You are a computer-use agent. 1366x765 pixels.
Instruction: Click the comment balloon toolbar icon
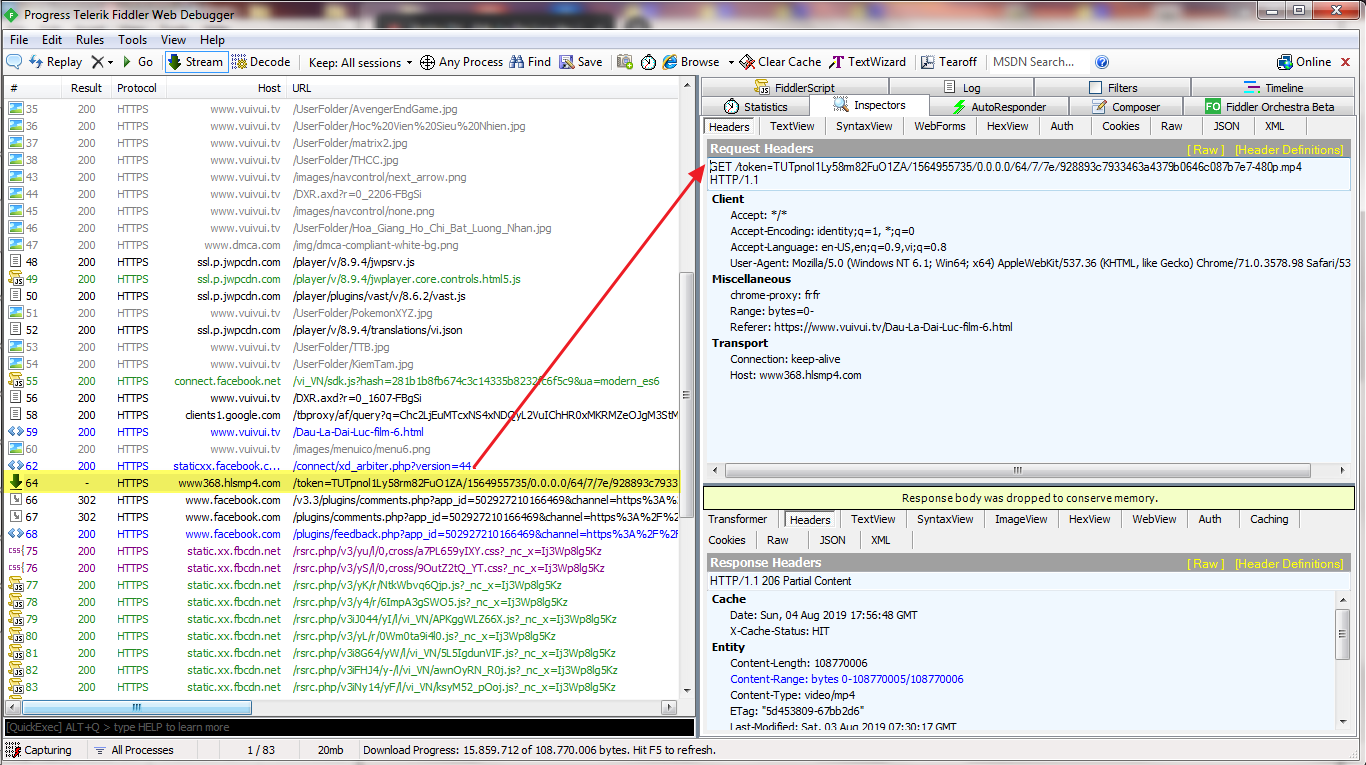15,62
